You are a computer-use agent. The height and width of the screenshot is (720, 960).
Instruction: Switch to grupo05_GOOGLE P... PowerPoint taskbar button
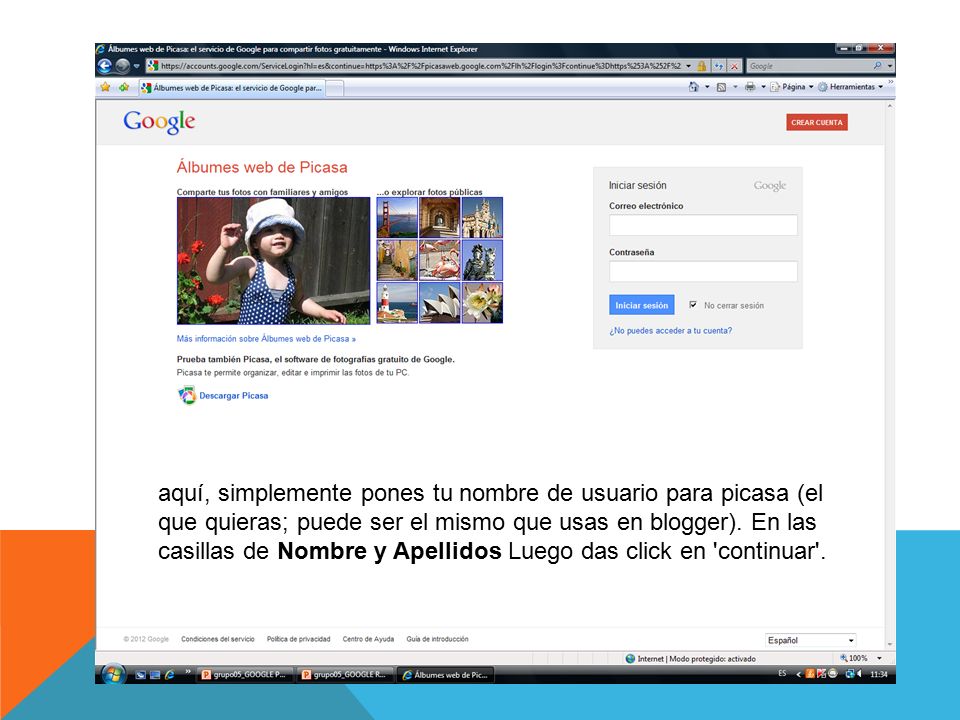point(245,675)
